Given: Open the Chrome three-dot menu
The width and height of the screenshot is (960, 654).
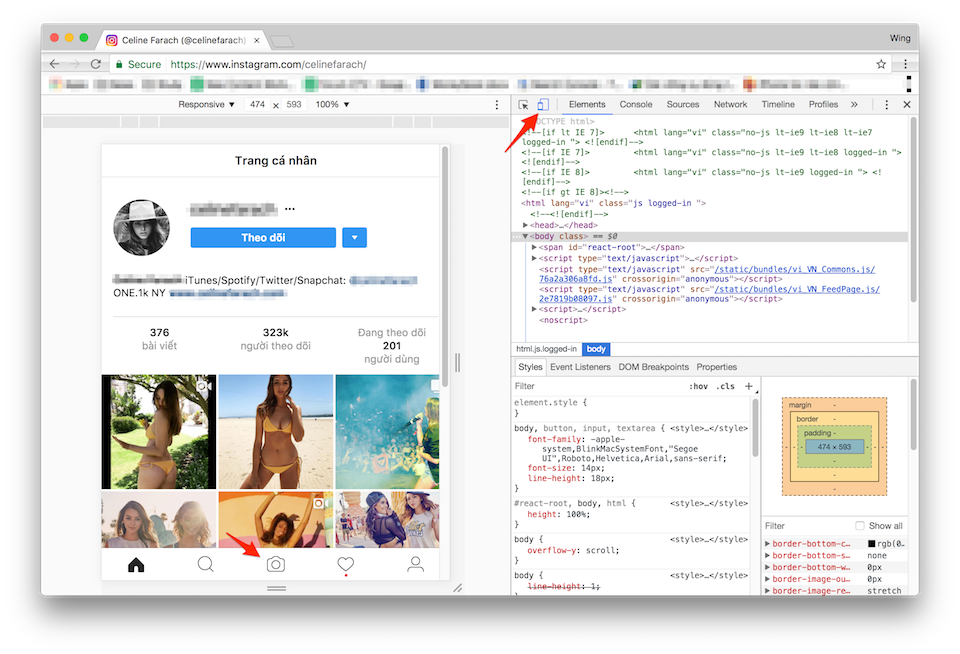Looking at the screenshot, I should click(x=906, y=64).
